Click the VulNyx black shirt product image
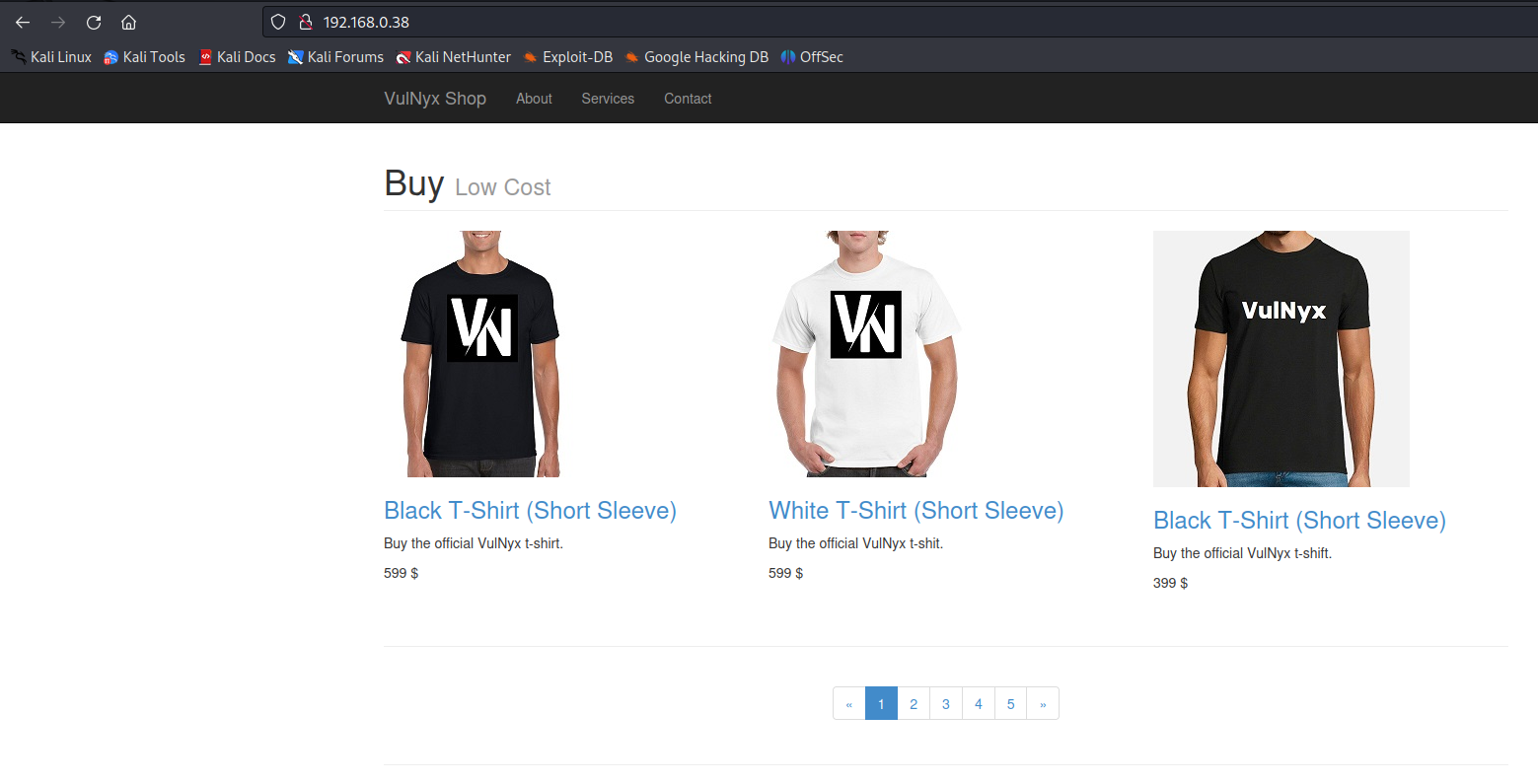1538x784 pixels. 1282,359
